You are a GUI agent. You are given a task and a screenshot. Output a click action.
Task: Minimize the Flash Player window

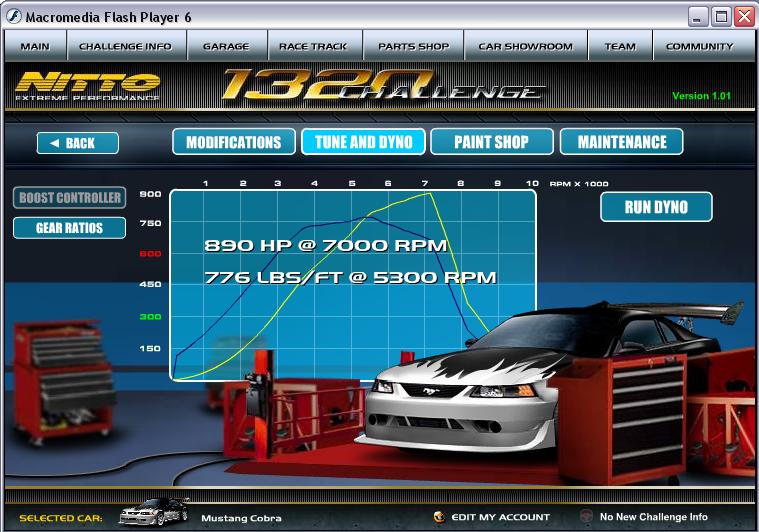pos(697,17)
